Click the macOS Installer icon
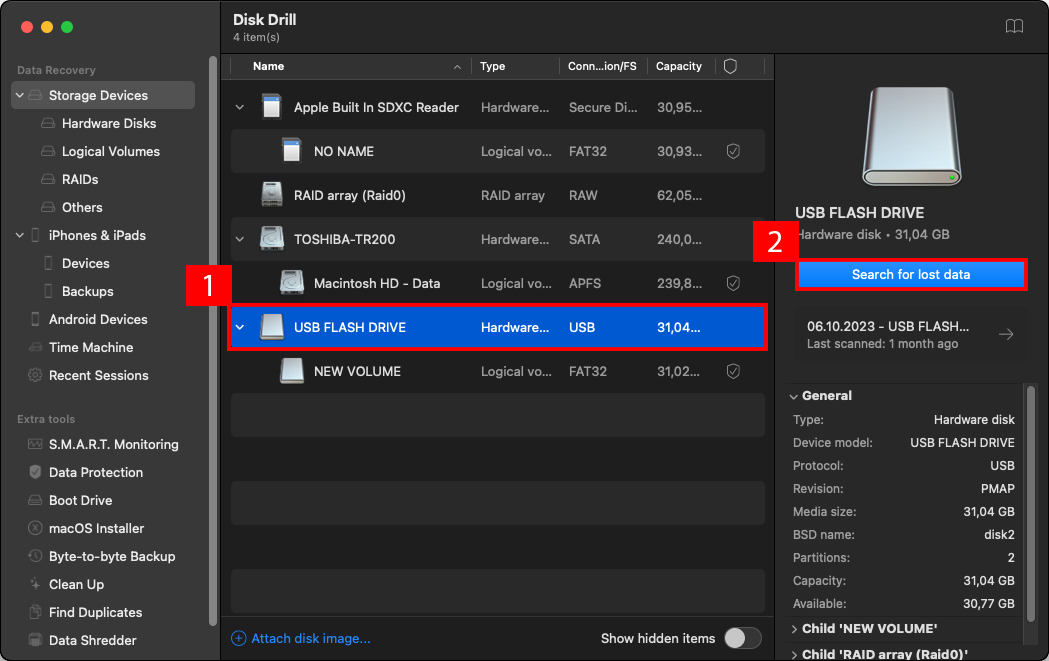1049x661 pixels. pyautogui.click(x=35, y=529)
